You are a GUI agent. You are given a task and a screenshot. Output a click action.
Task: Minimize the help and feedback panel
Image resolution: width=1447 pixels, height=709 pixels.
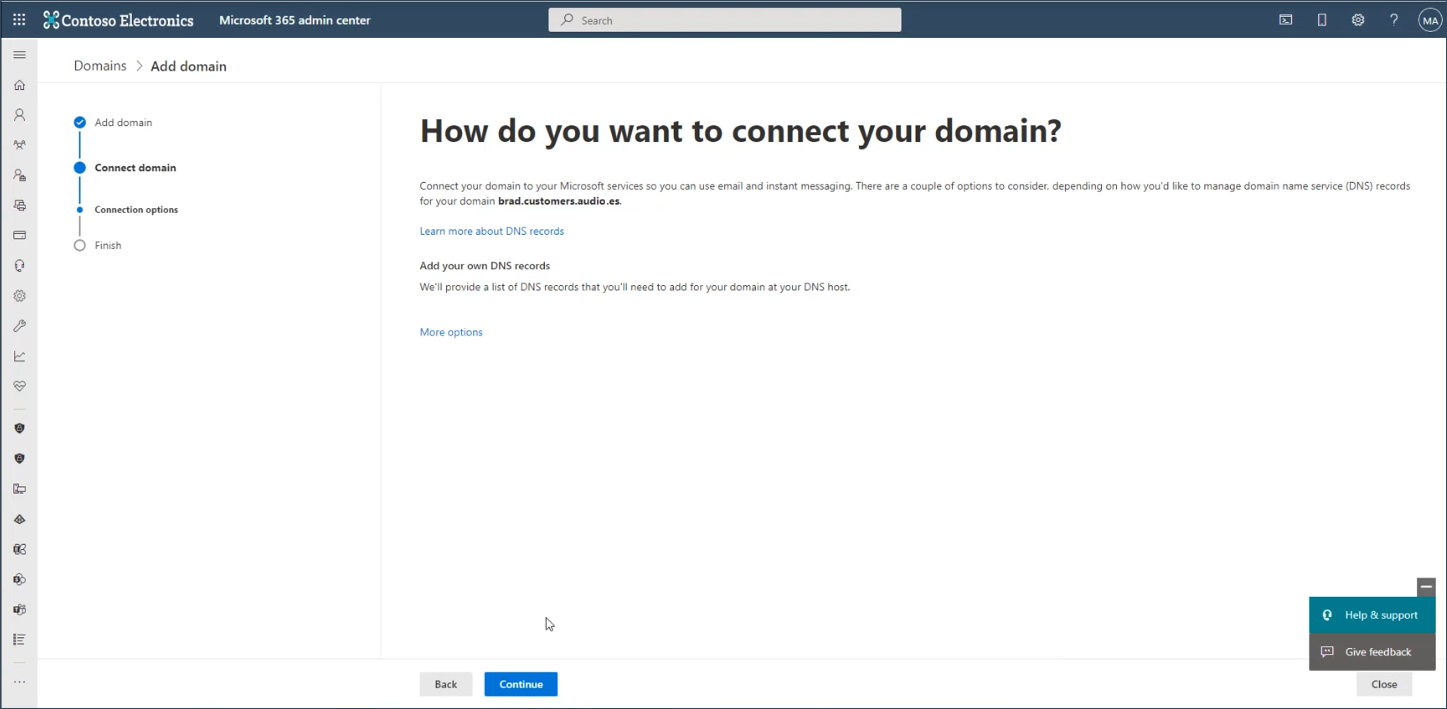tap(1426, 587)
